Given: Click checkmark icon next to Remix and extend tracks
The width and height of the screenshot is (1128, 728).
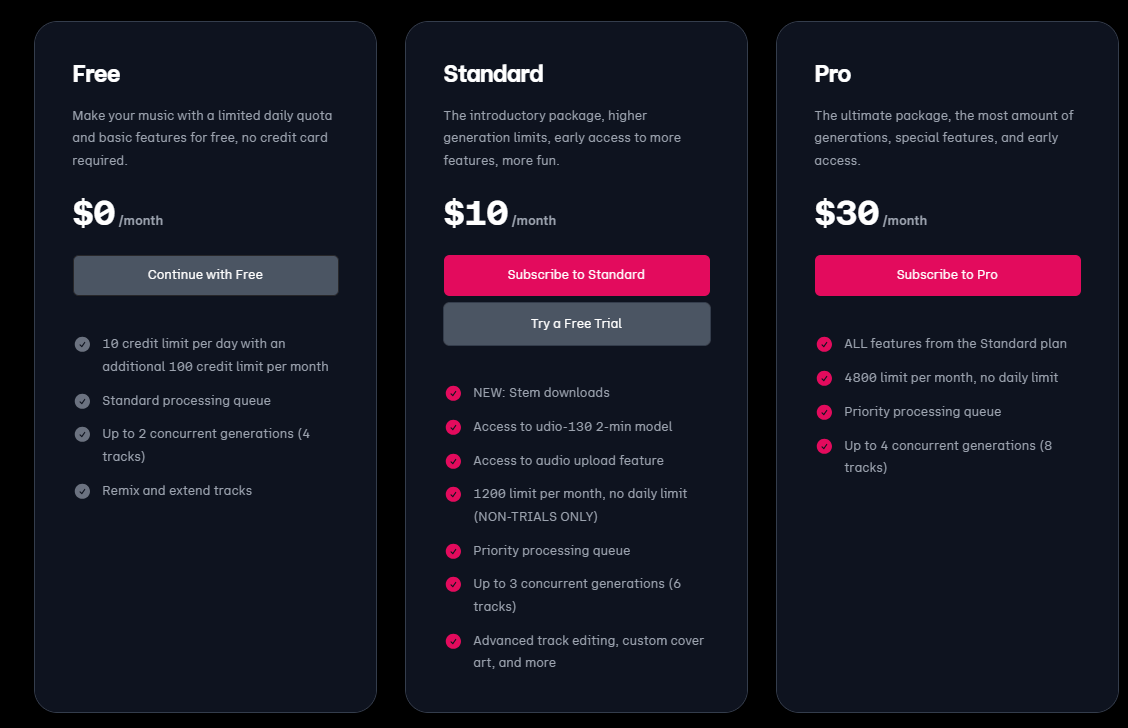Looking at the screenshot, I should point(82,491).
